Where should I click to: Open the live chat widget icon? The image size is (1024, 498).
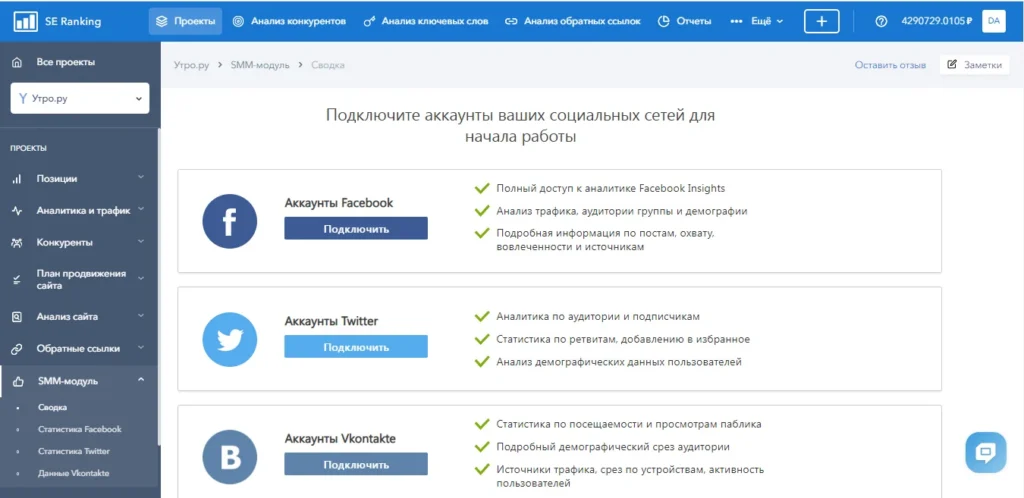tap(985, 452)
